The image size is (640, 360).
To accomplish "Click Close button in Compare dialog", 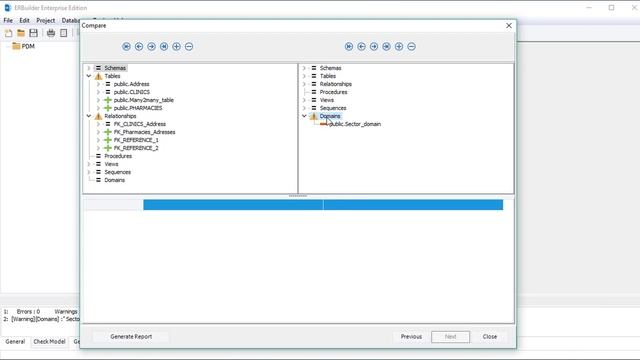I will (x=490, y=337).
